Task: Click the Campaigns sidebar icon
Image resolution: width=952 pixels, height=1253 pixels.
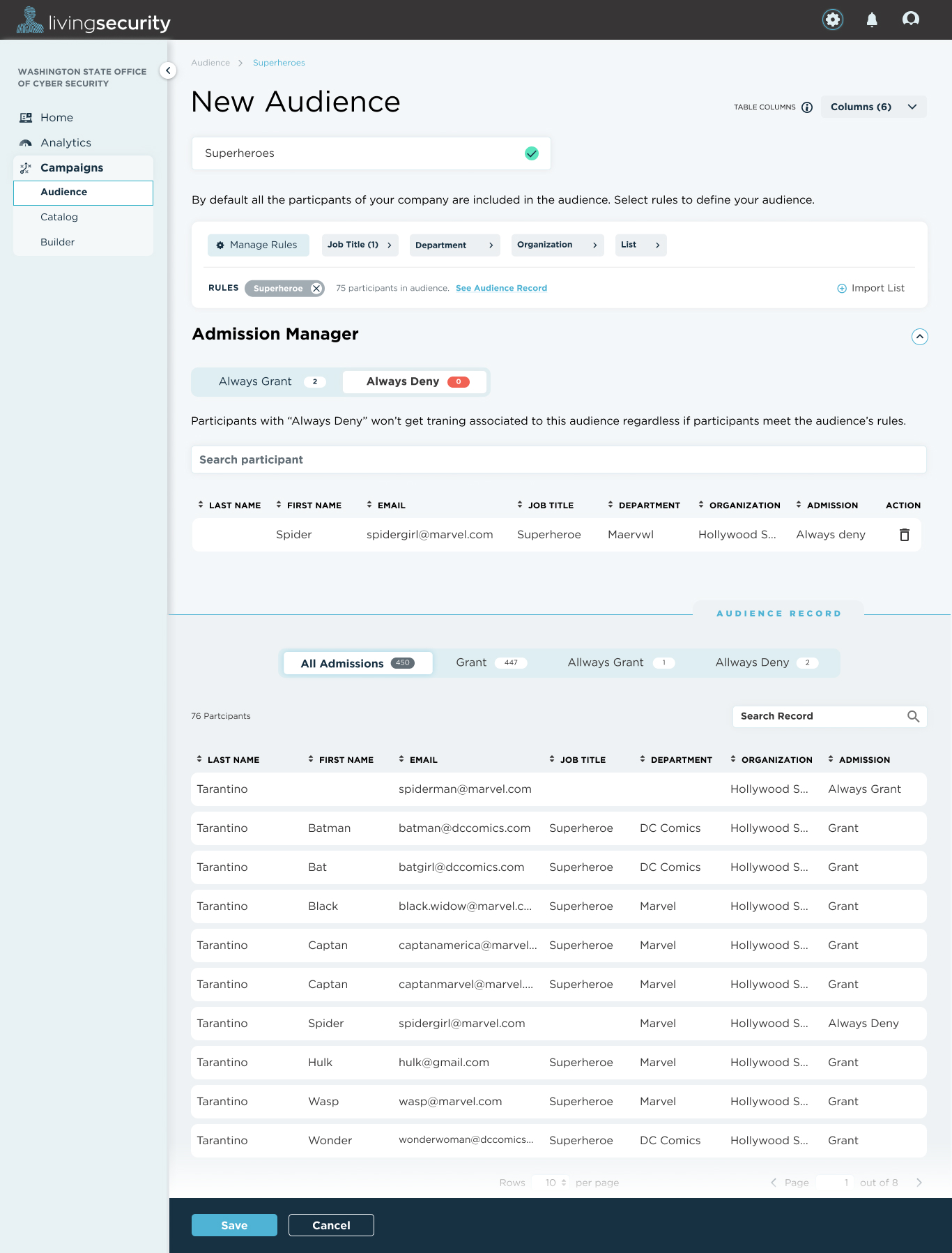Action: pyautogui.click(x=26, y=168)
